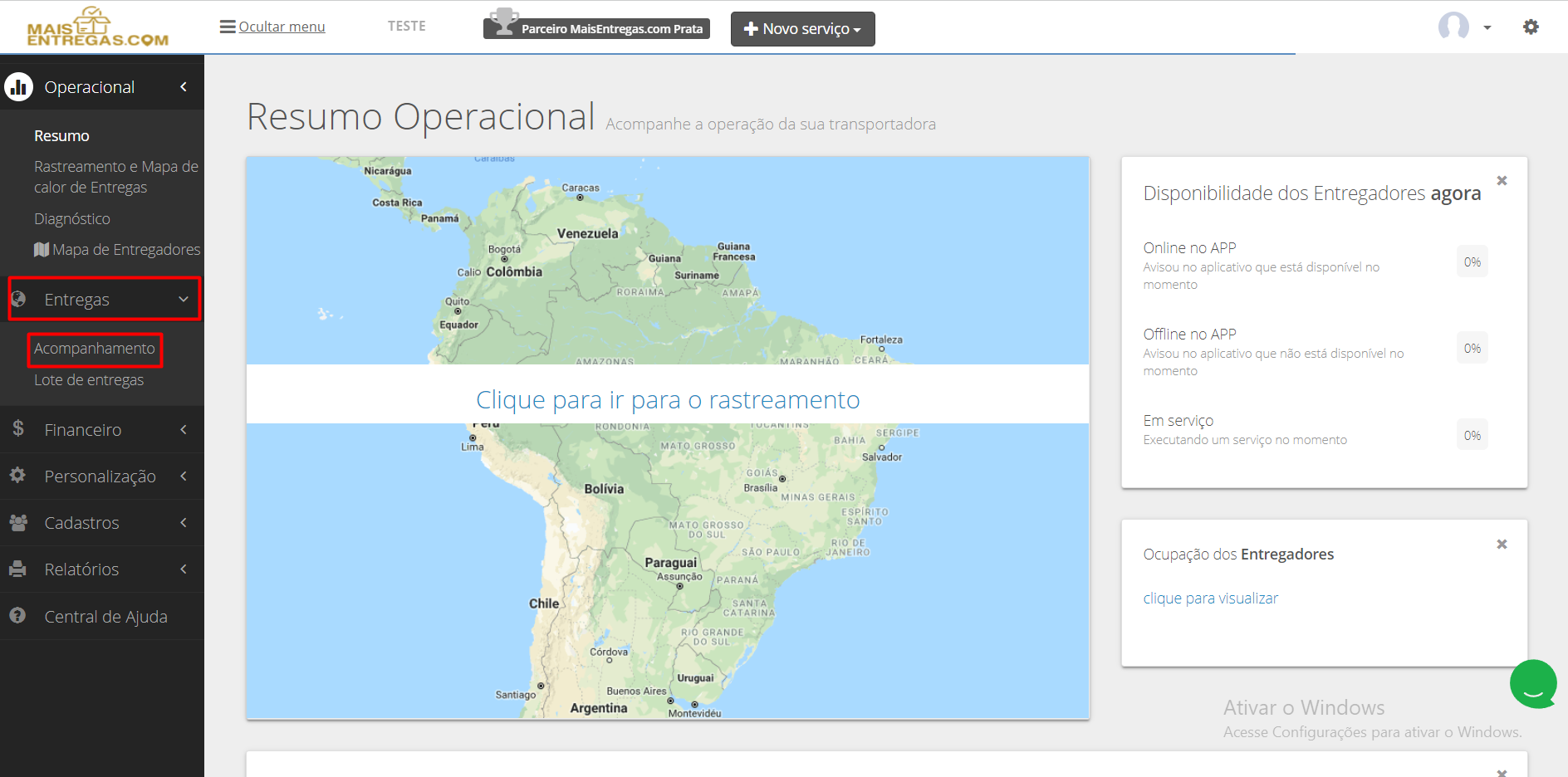
Task: Open Lote de entregas
Action: point(89,380)
